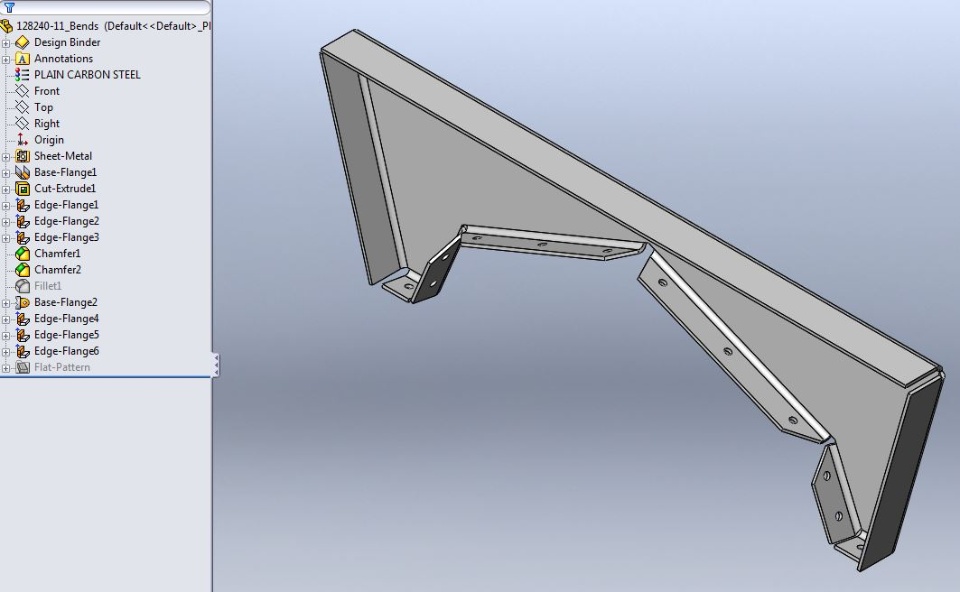Image resolution: width=960 pixels, height=592 pixels.
Task: Select the Sheet-Metal label
Action: [63, 156]
